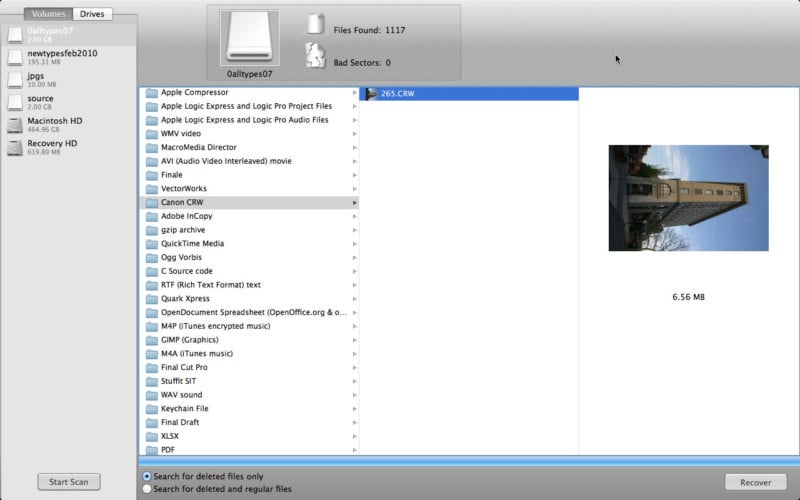Choose the Macintosh HD drive icon
Screen dimensions: 800x500
click(15, 125)
